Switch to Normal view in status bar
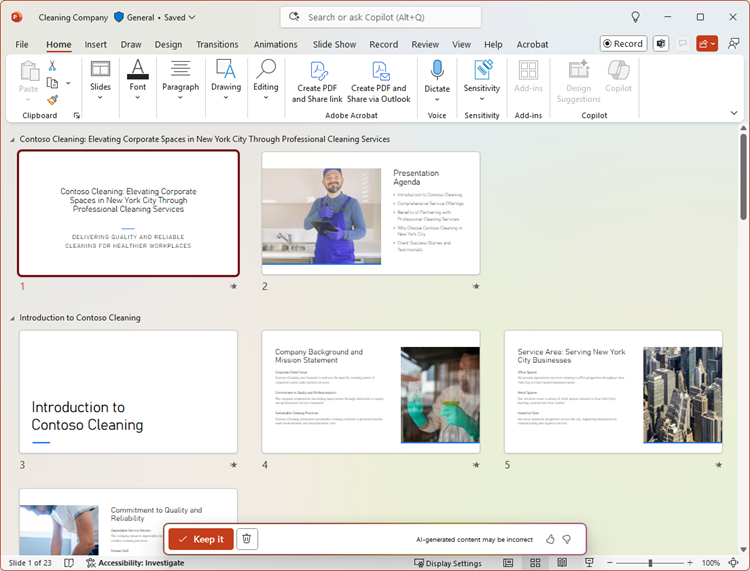 pyautogui.click(x=508, y=563)
